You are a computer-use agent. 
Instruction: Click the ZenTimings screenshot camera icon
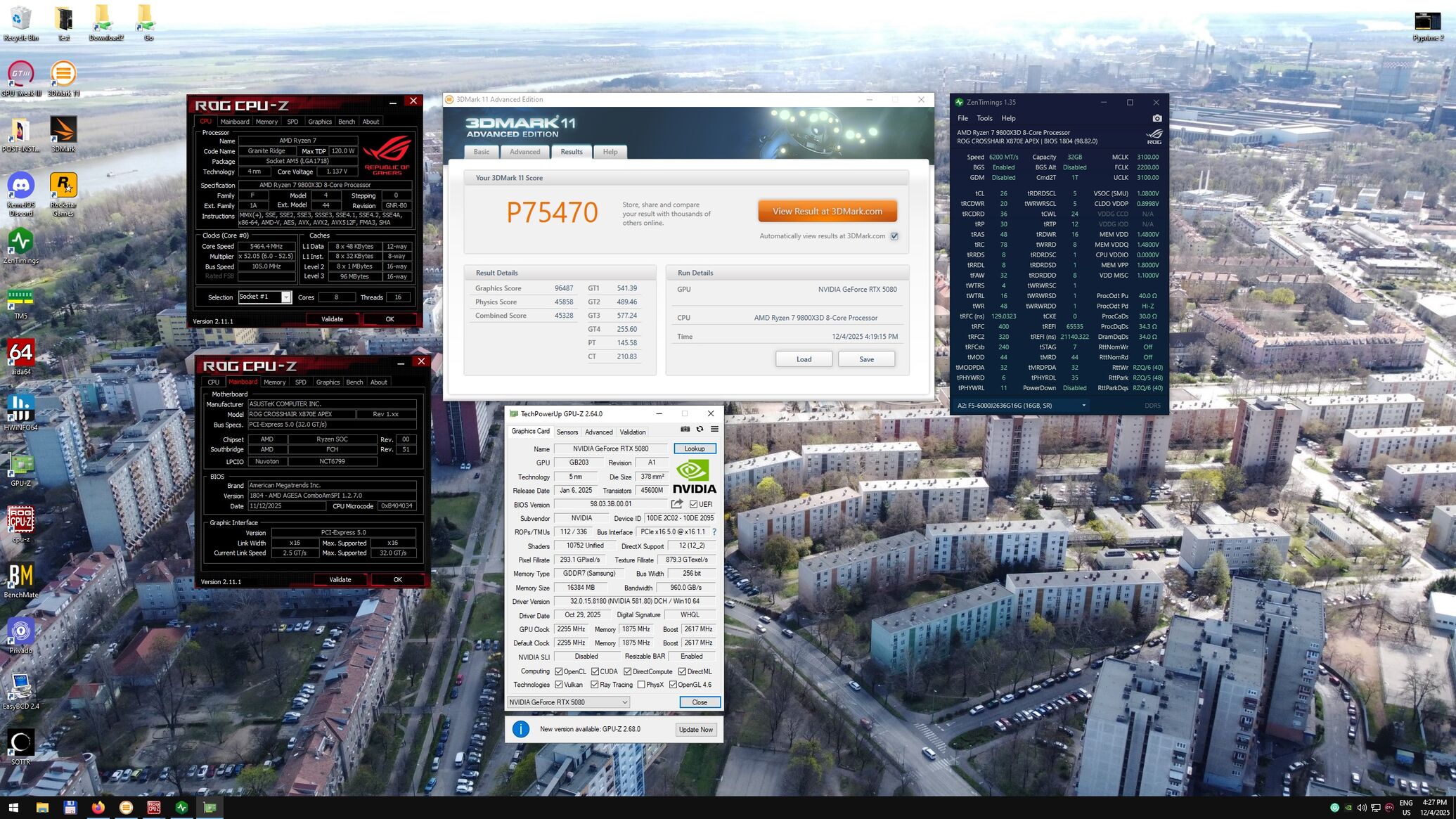(1157, 118)
